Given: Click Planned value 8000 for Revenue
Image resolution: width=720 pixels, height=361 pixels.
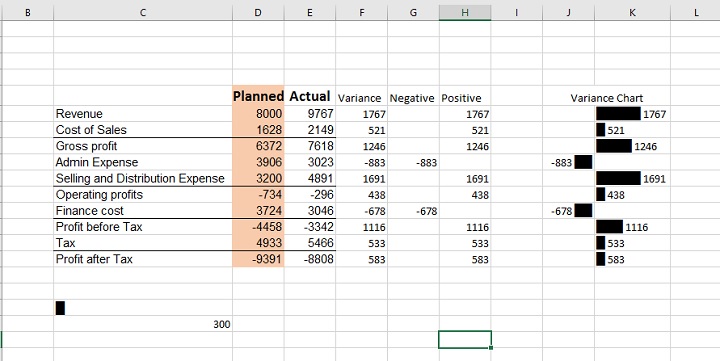Looking at the screenshot, I should click(258, 114).
